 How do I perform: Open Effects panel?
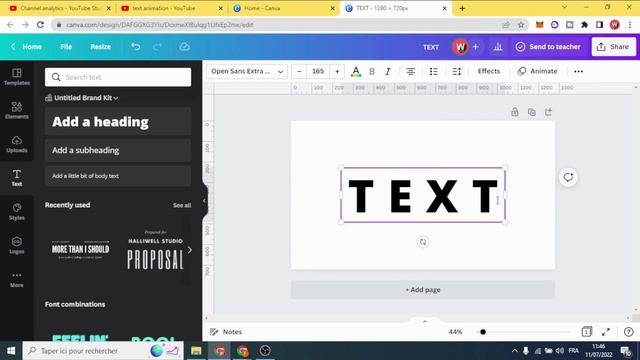[489, 71]
